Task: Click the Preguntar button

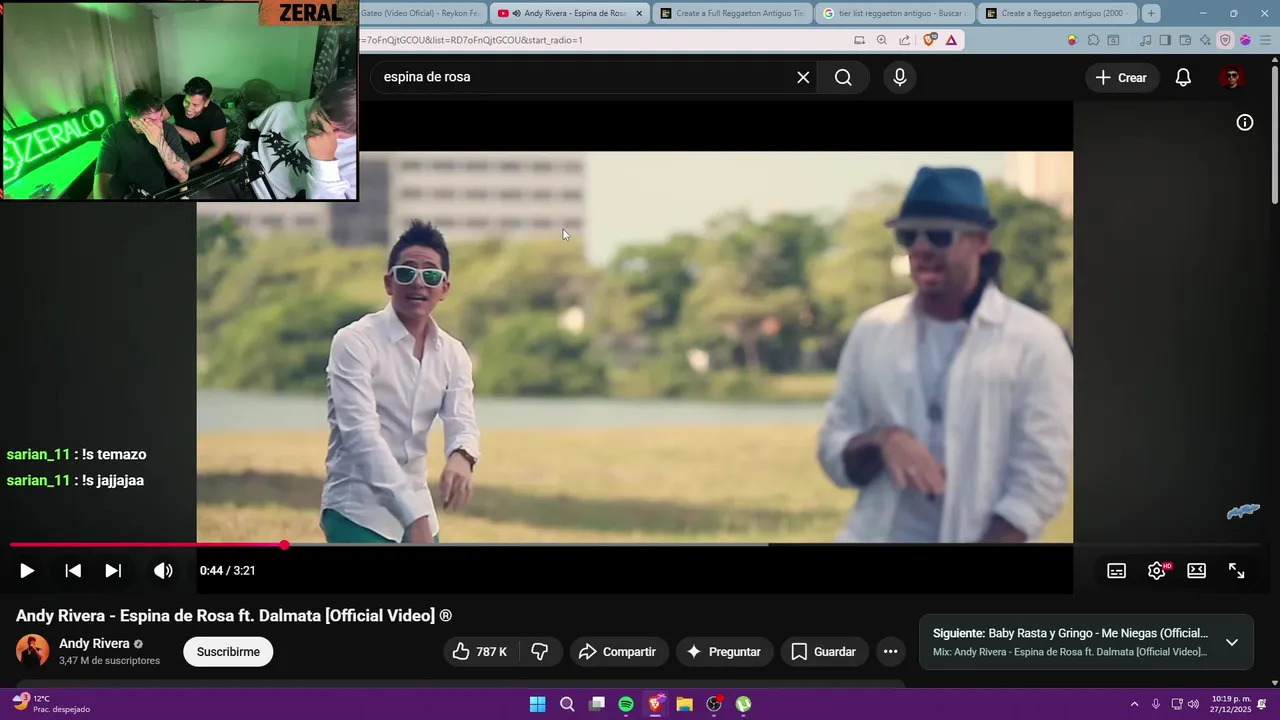Action: click(724, 652)
